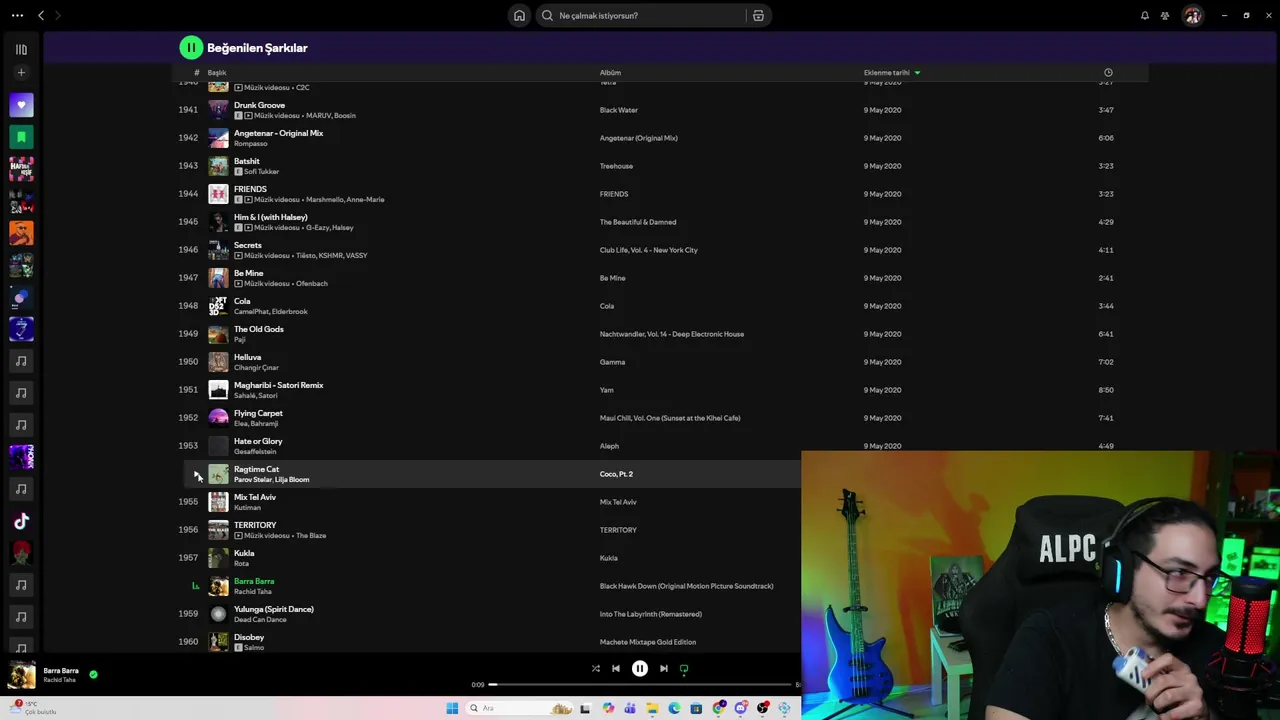Skip to the next track
Viewport: 1280px width, 720px height.
point(664,668)
